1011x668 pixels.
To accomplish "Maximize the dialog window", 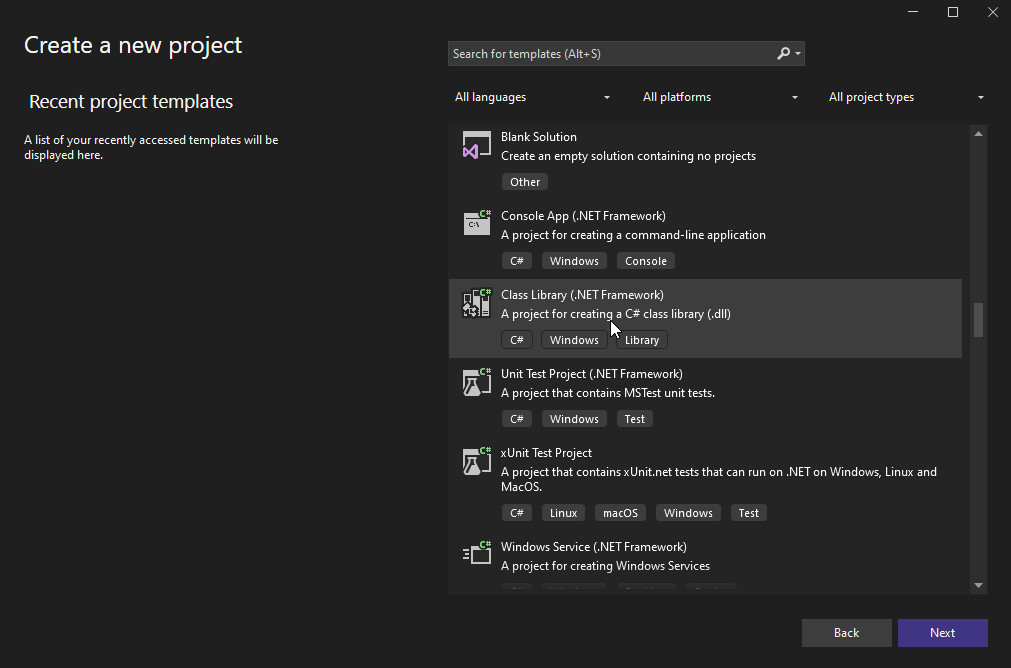I will click(953, 12).
